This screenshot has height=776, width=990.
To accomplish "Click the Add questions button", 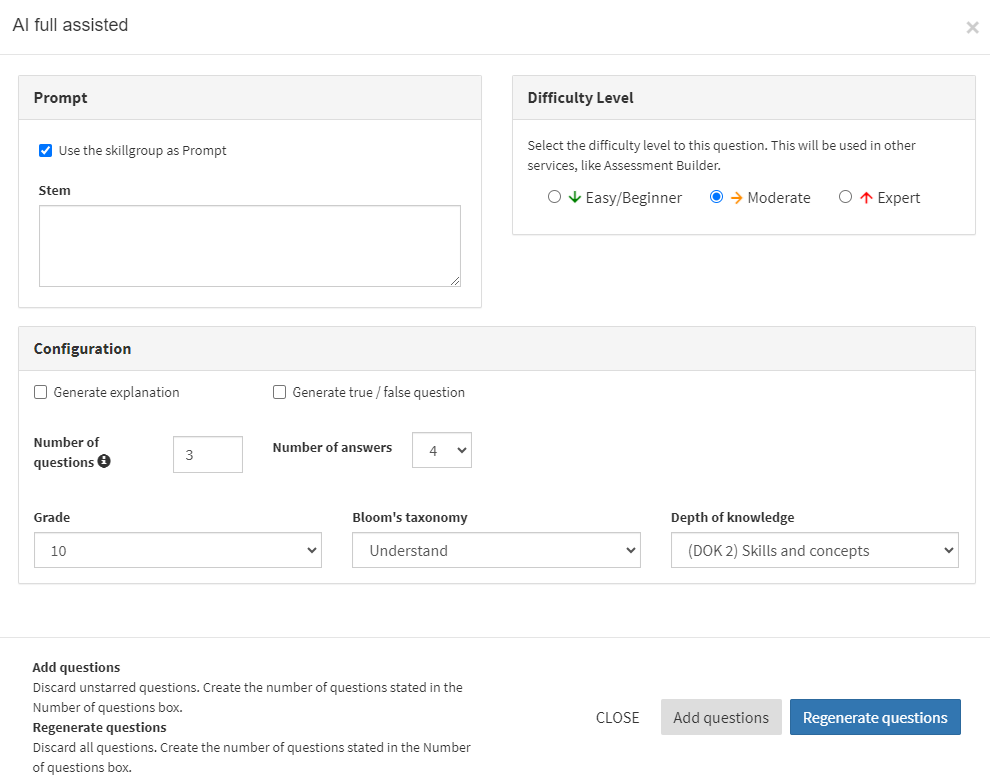I will (721, 717).
